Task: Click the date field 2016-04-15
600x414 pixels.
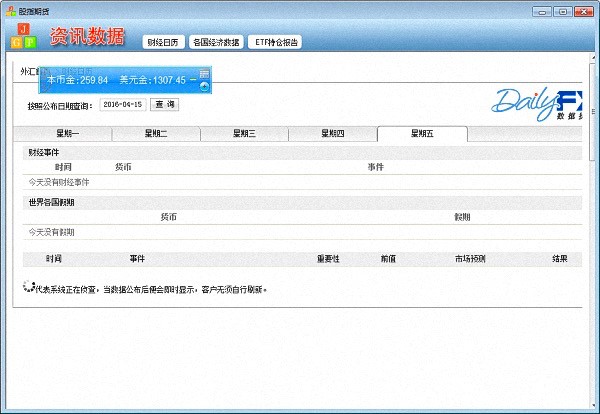Action: pyautogui.click(x=123, y=104)
